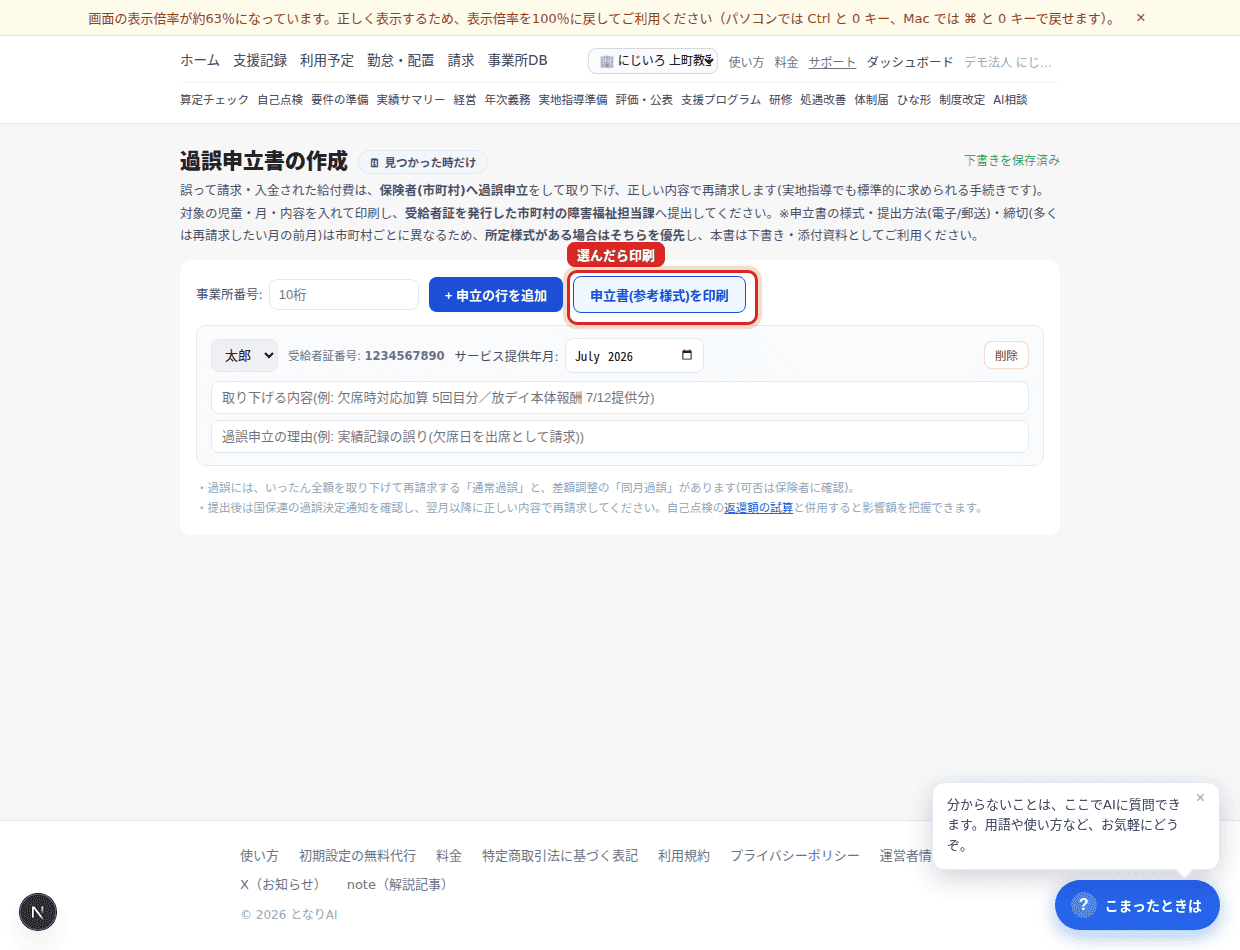Viewport: 1240px width, 950px height.
Task: Open the デモ法人 account menu
Action: pos(1009,62)
